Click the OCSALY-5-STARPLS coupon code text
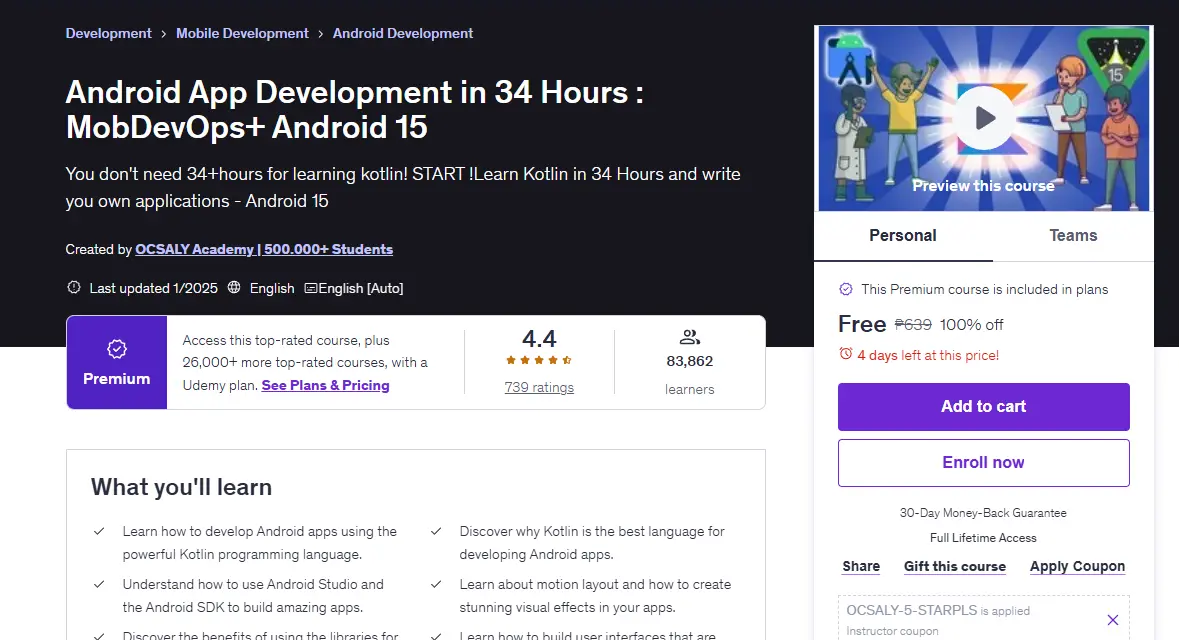1179x640 pixels. [911, 611]
